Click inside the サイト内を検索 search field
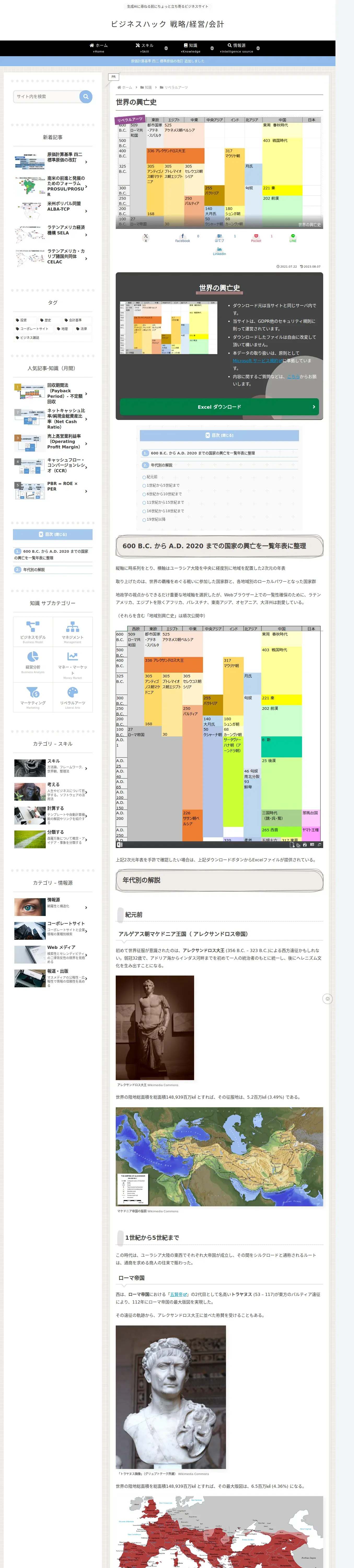 46,96
